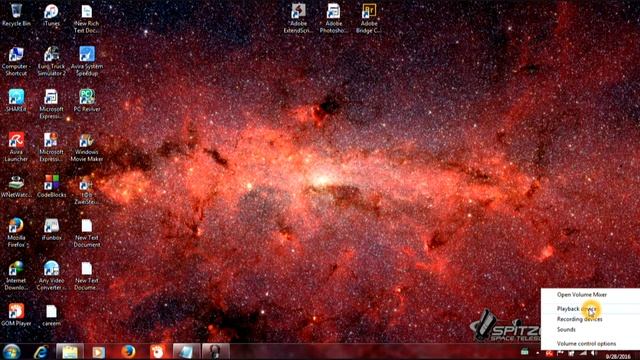
Task: Choose Sounds in the volume menu
Action: pos(566,329)
